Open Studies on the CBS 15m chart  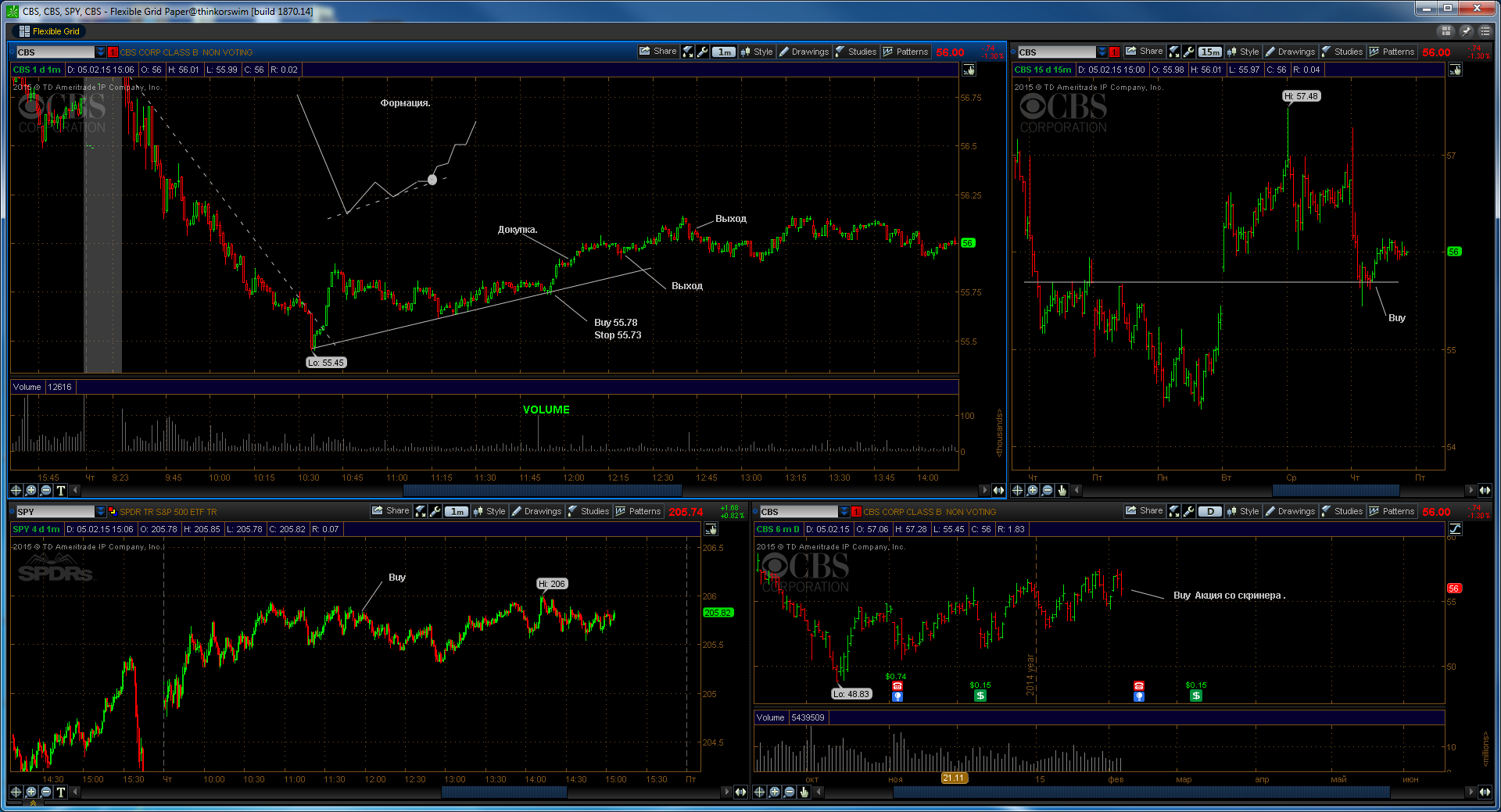(1342, 52)
